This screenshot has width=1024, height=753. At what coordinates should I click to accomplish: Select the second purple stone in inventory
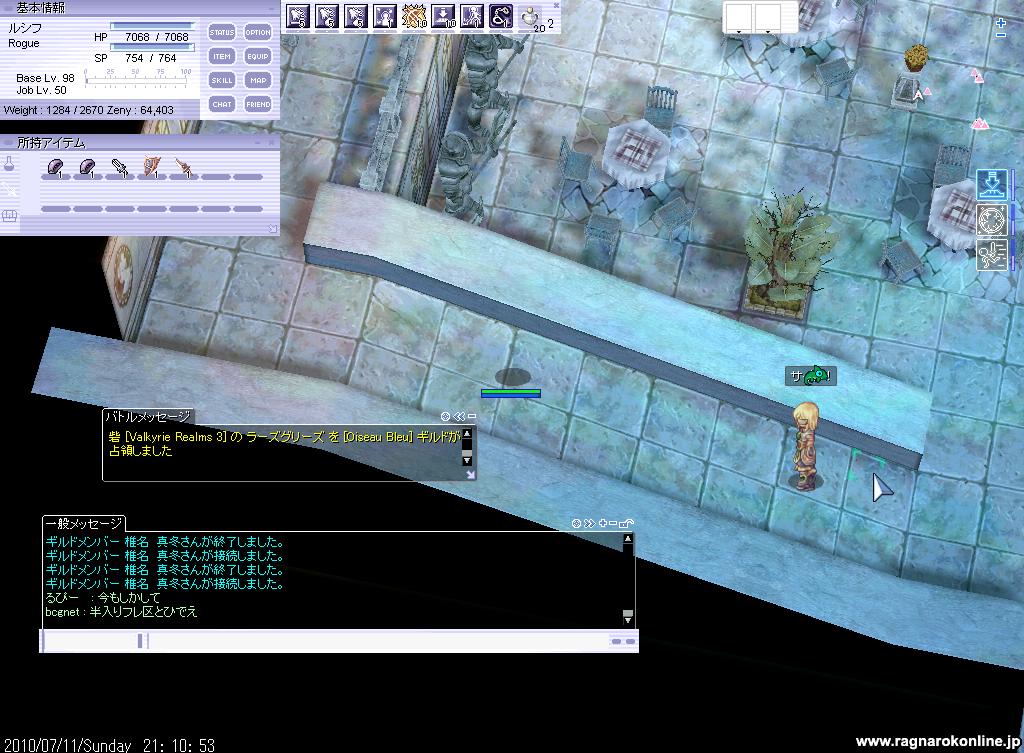(87, 168)
